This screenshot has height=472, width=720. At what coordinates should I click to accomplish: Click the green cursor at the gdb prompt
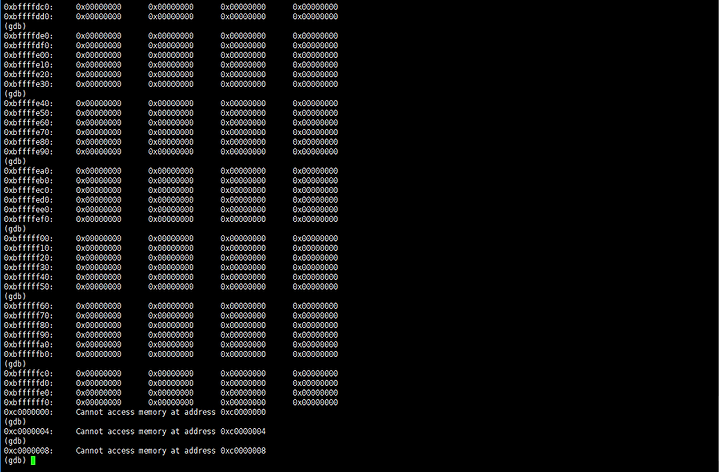33,461
